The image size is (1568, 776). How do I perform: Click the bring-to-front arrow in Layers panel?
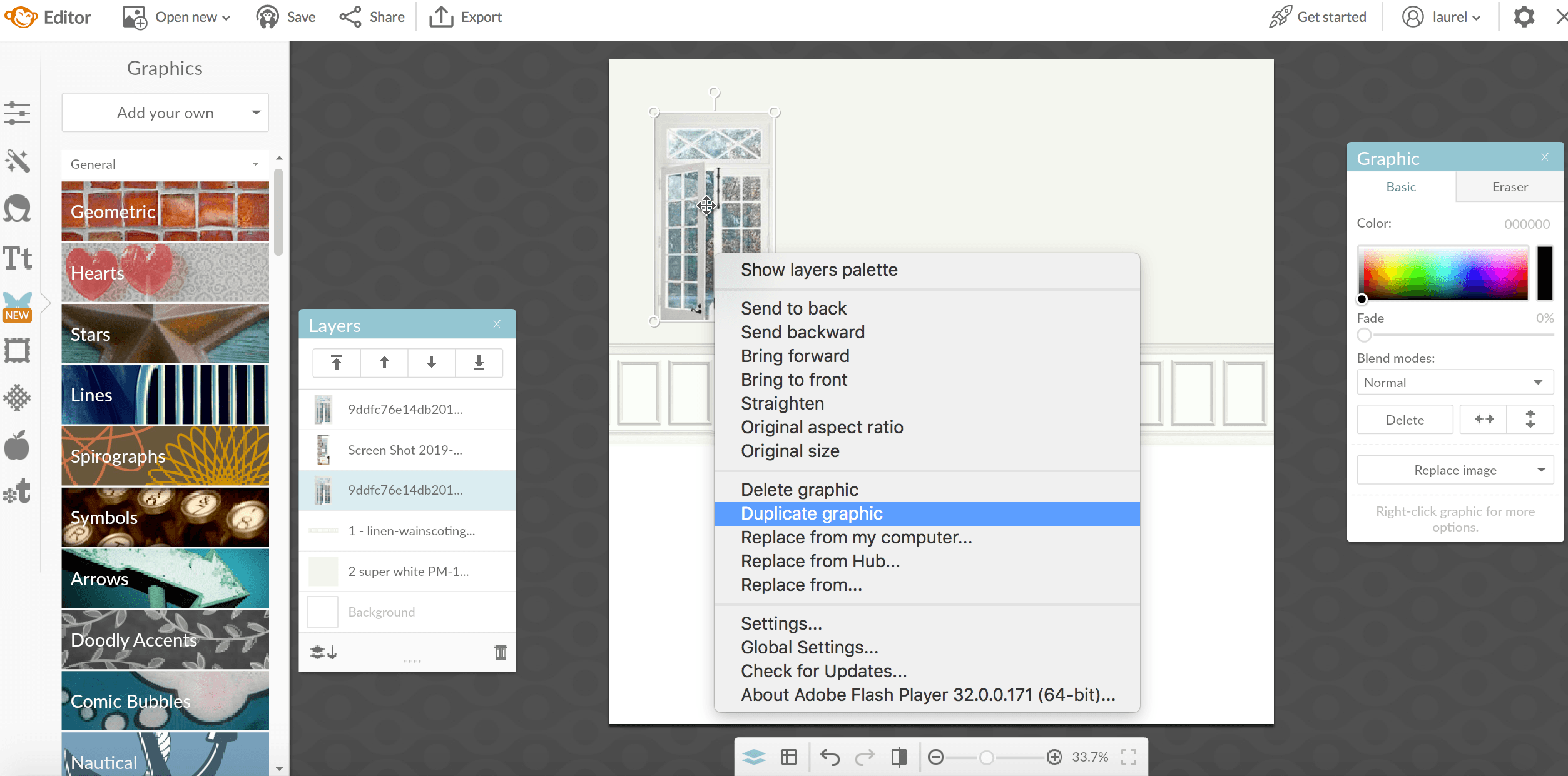(x=337, y=363)
